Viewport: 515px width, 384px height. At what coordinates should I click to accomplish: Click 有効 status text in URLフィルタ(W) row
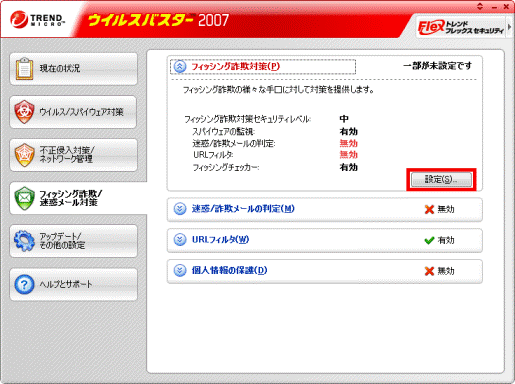point(446,240)
